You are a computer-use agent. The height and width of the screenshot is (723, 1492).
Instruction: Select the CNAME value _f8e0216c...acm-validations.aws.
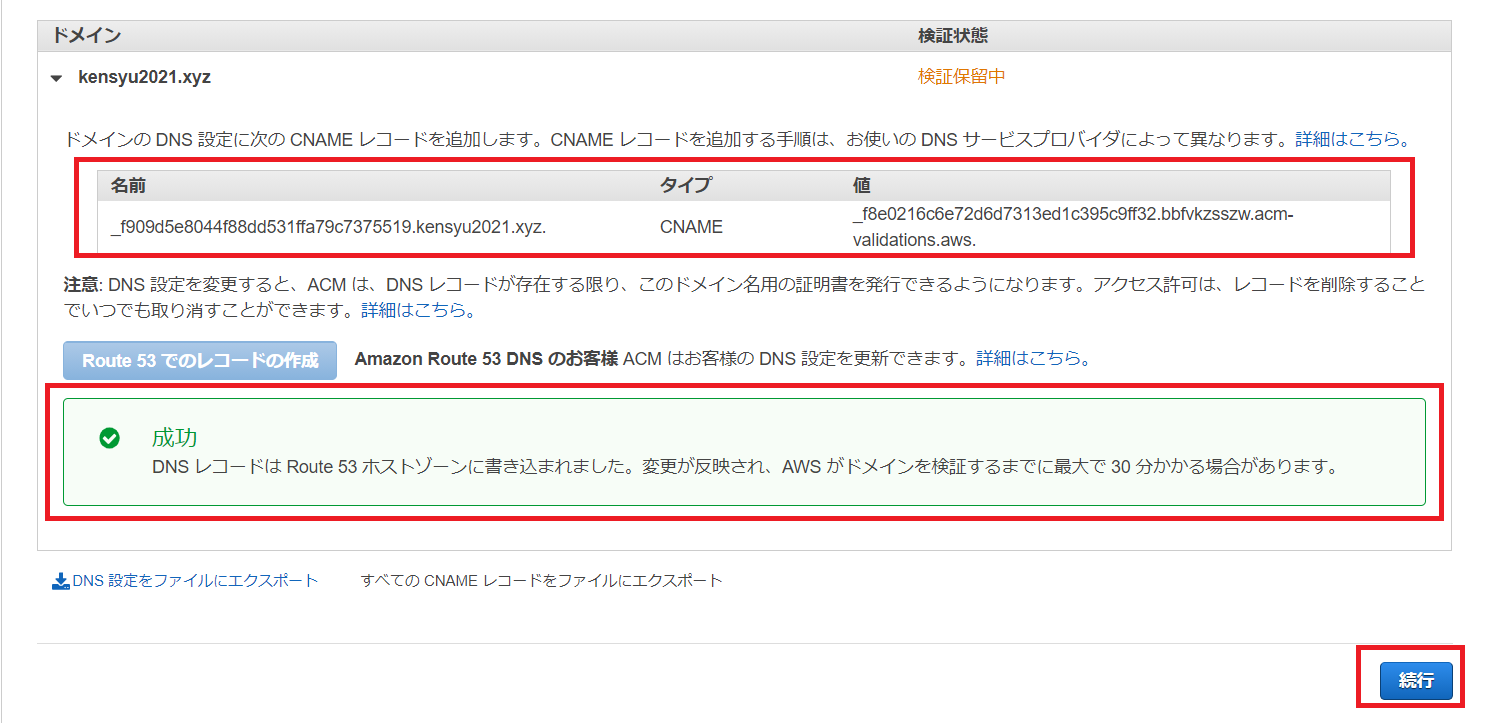pos(1073,227)
